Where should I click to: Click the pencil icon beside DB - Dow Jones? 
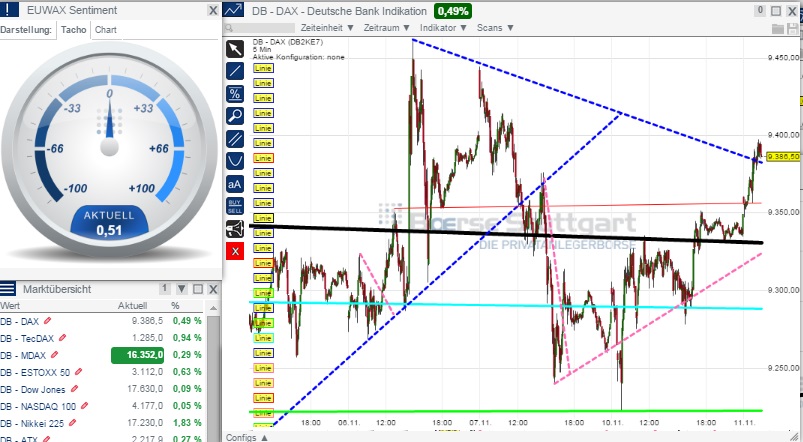click(74, 389)
